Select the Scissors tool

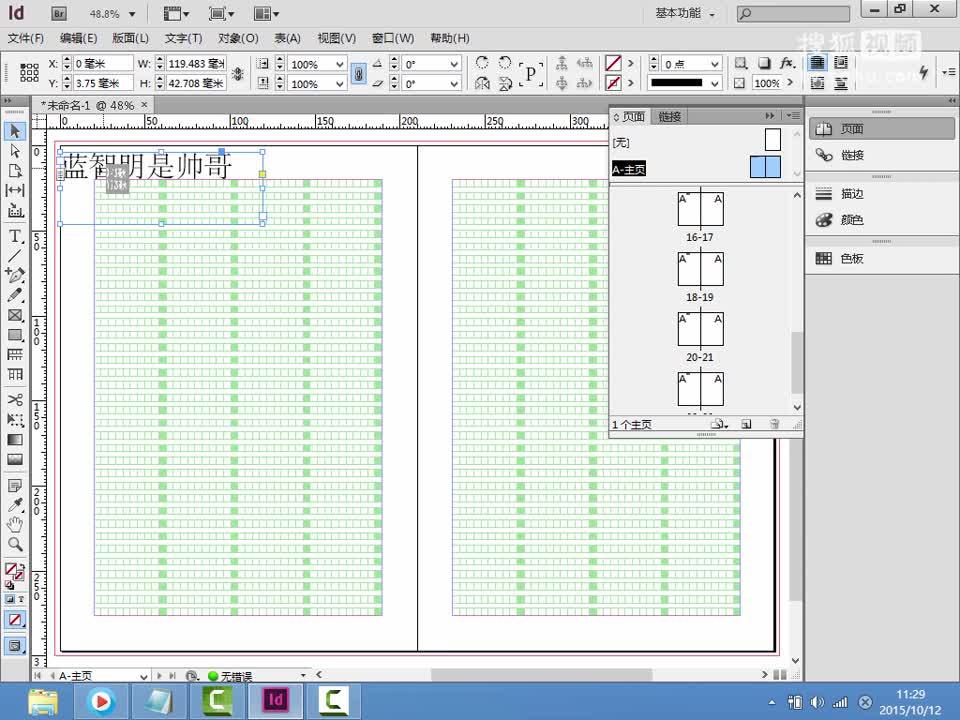(14, 401)
